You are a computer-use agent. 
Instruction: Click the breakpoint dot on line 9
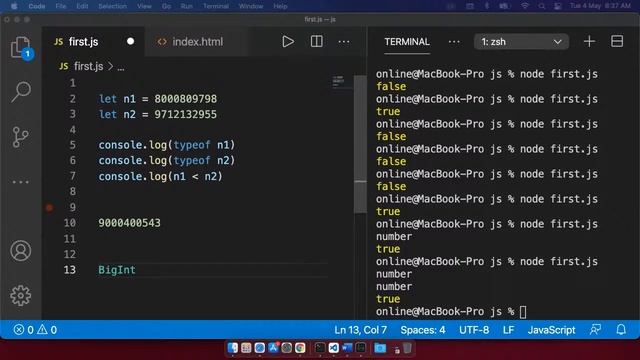coord(49,207)
